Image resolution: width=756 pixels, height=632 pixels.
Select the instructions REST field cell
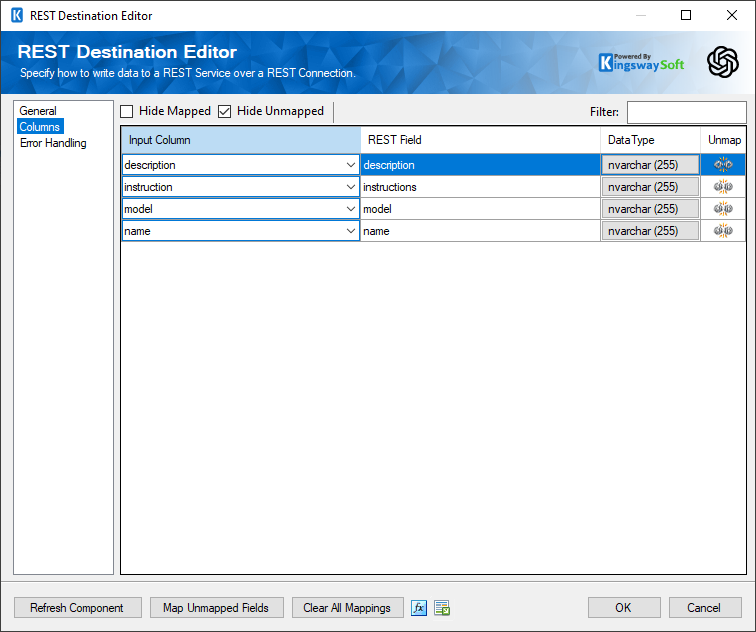click(480, 187)
